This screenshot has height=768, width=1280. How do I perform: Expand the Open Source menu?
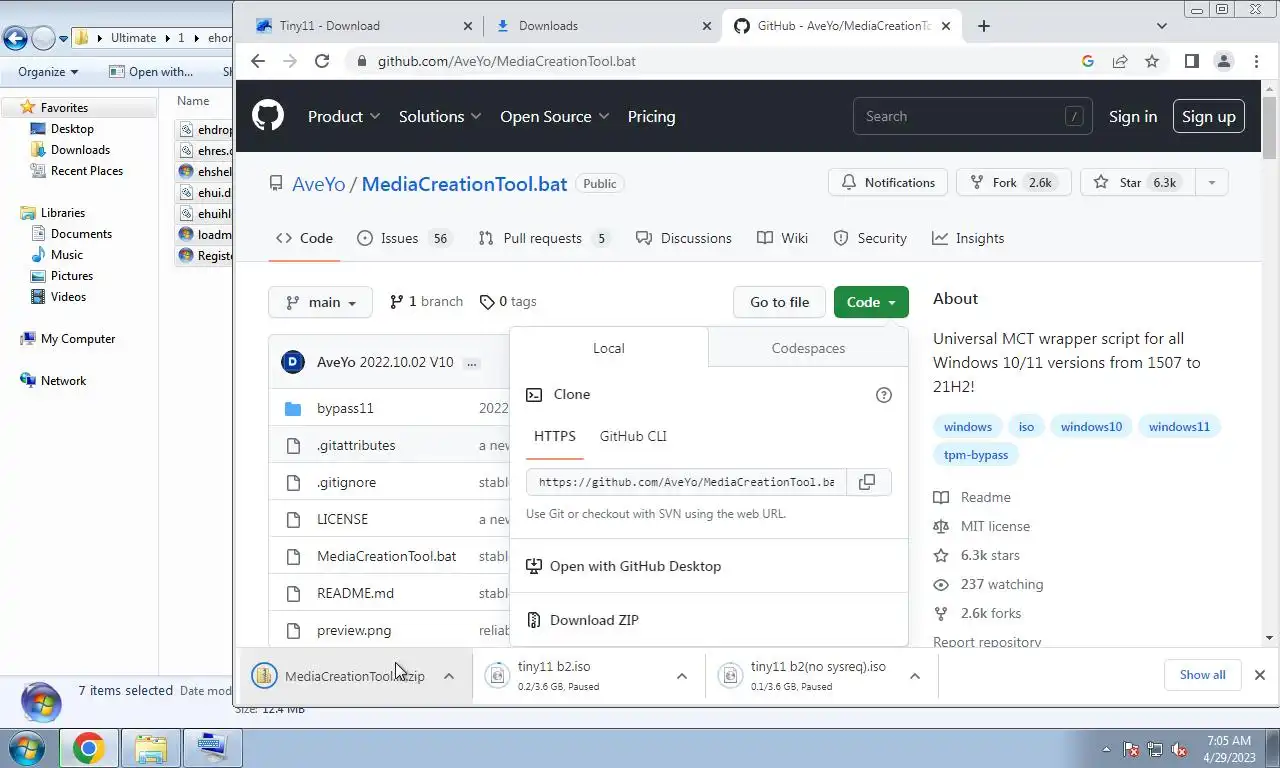(555, 116)
